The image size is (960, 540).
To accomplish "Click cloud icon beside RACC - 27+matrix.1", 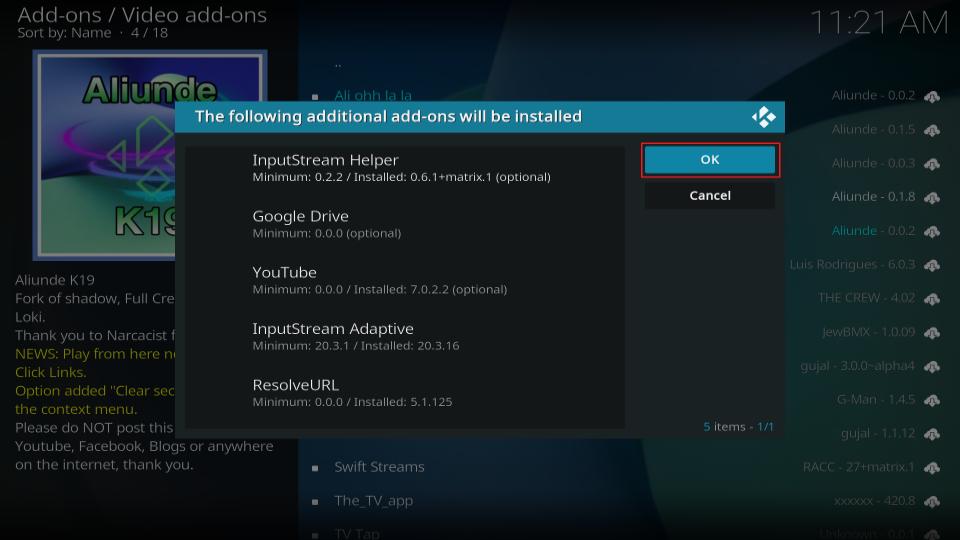I will 932,468.
